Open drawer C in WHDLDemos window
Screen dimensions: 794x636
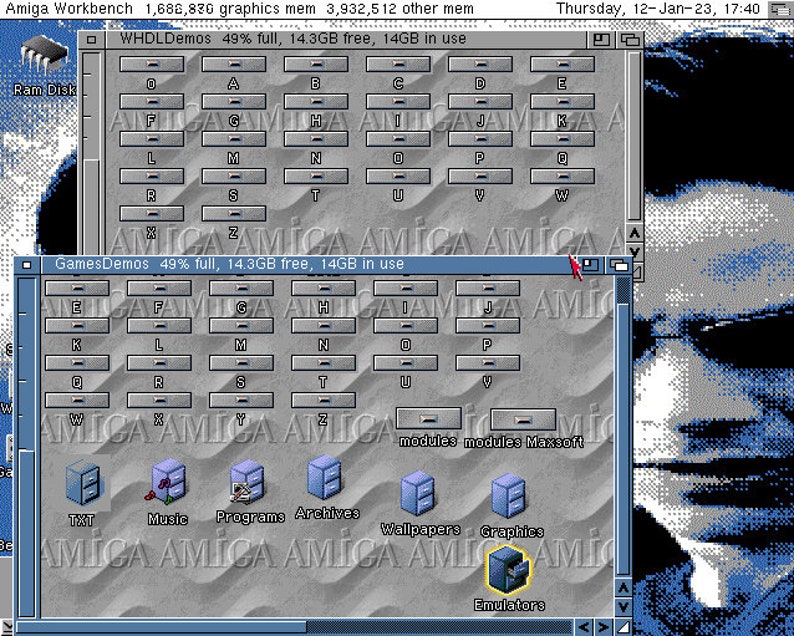coord(398,64)
